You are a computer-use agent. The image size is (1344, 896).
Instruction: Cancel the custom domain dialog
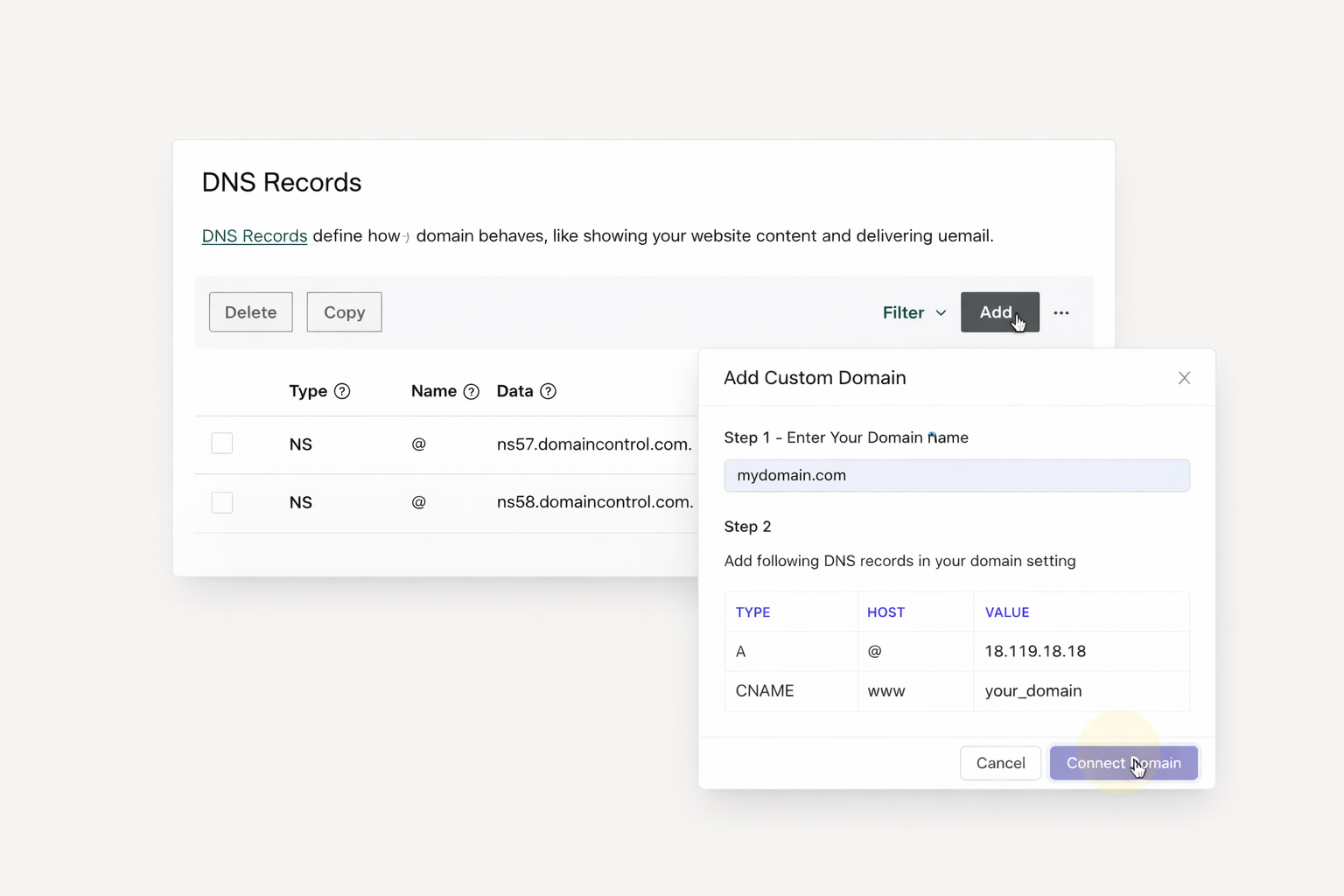coord(1000,763)
